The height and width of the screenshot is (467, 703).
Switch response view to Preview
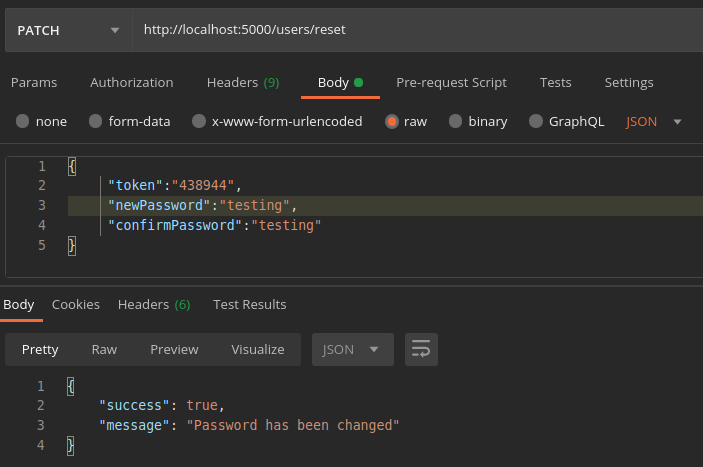(x=174, y=350)
